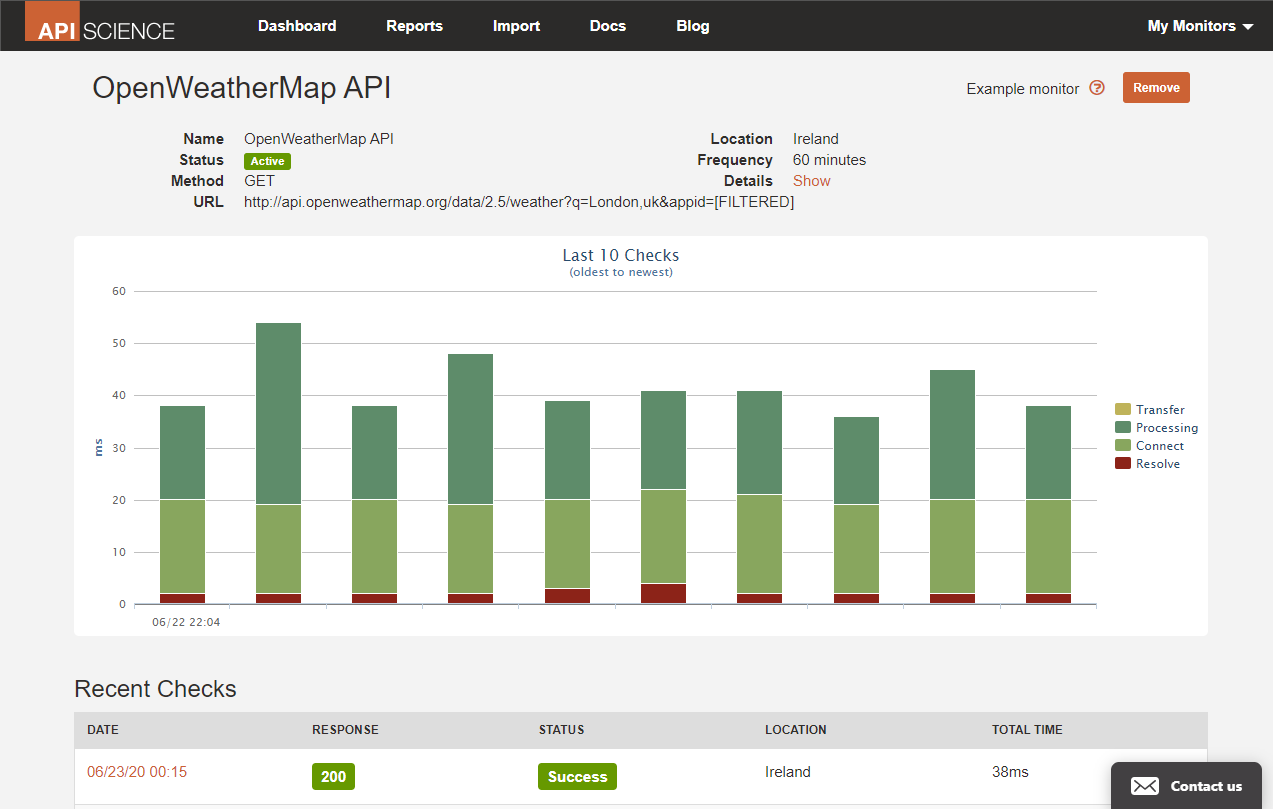Click the API Science logo
1273x809 pixels.
pos(100,25)
